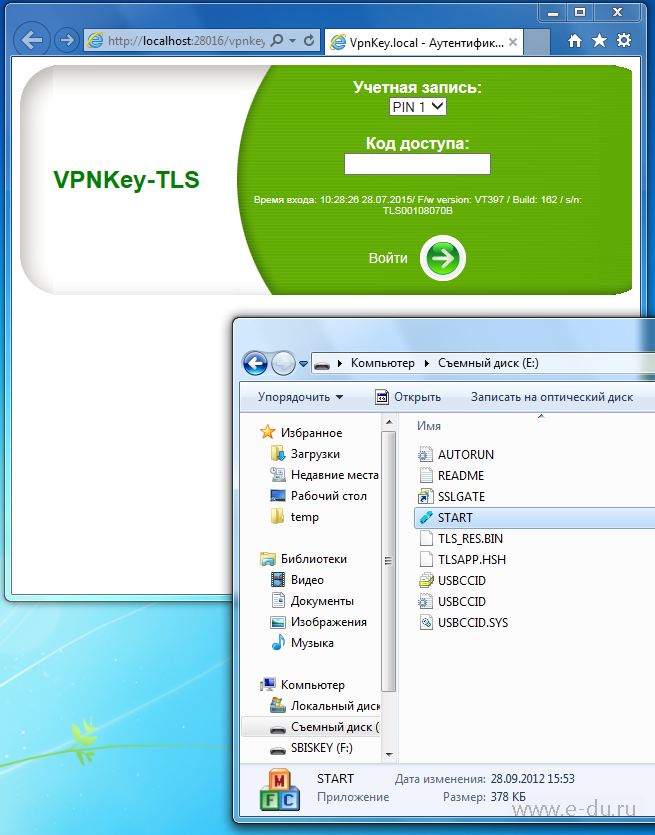Select Компьютер in navigation tree

[x=313, y=685]
